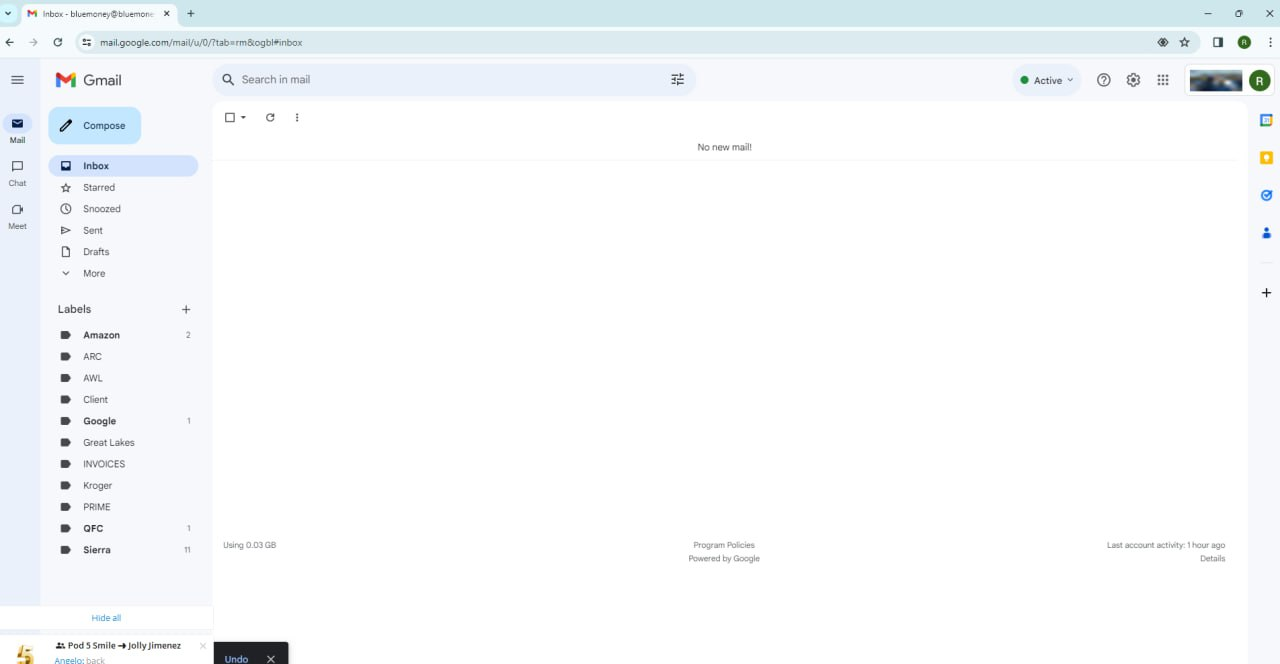Show search options filter icon
This screenshot has width=1280, height=664.
(677, 80)
